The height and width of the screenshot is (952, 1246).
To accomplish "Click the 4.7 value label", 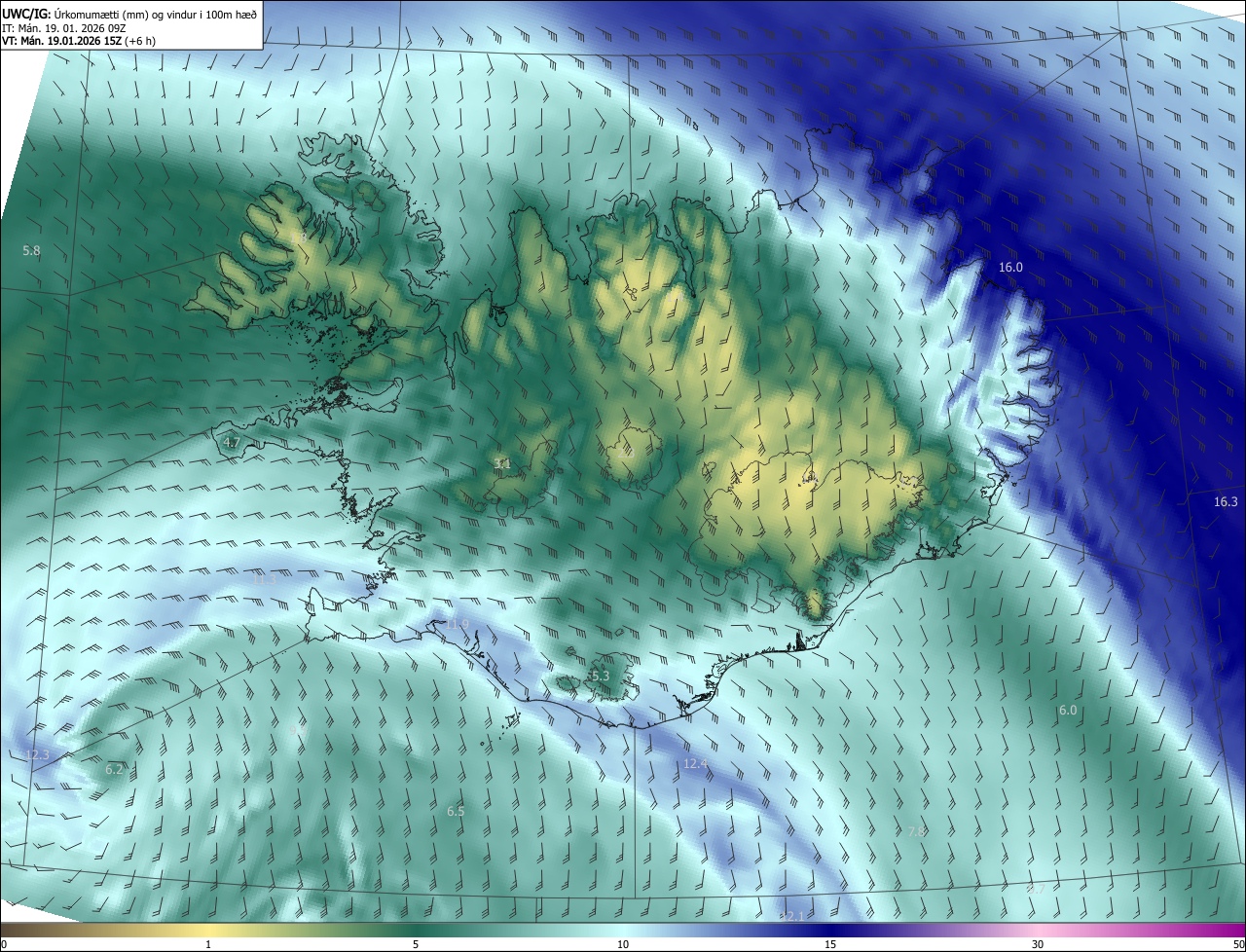I will pos(232,443).
